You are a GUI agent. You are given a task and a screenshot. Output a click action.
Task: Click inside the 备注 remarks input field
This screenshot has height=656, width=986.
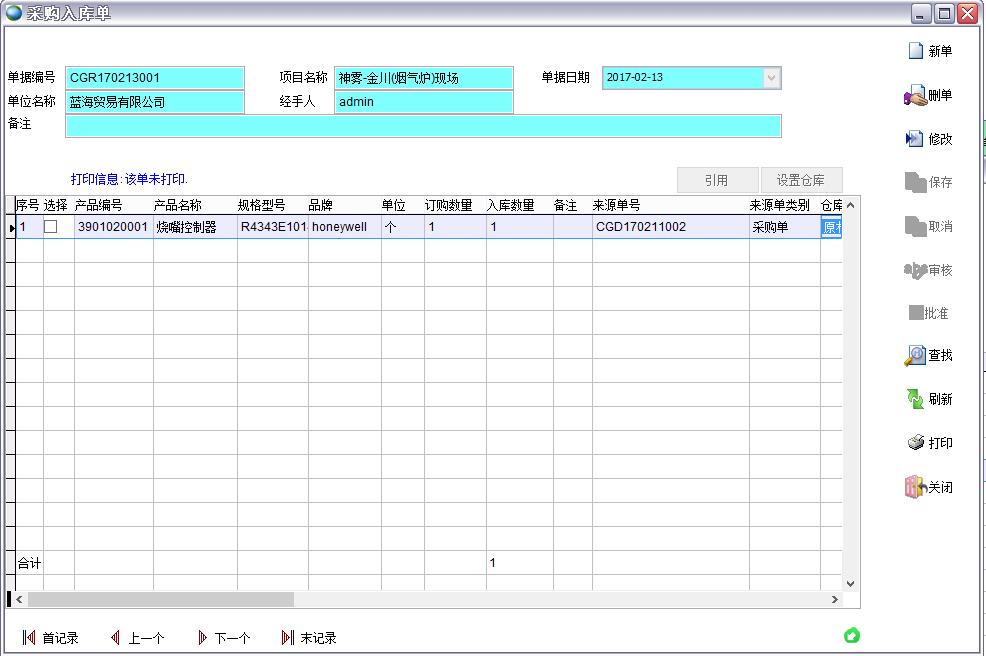point(400,126)
